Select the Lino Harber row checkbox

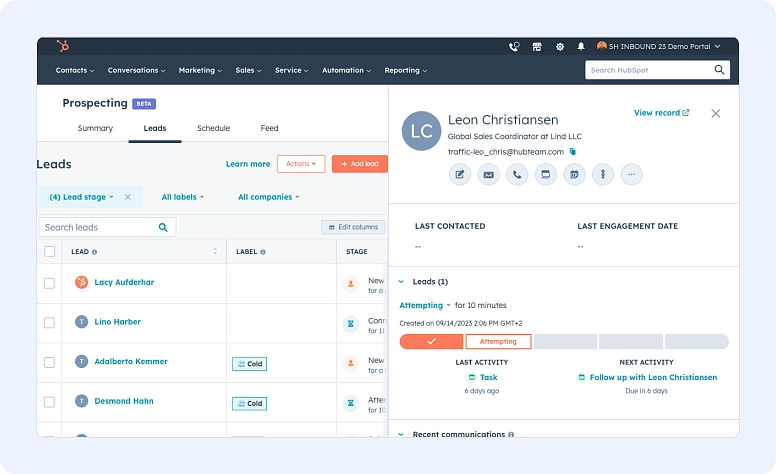click(x=49, y=322)
